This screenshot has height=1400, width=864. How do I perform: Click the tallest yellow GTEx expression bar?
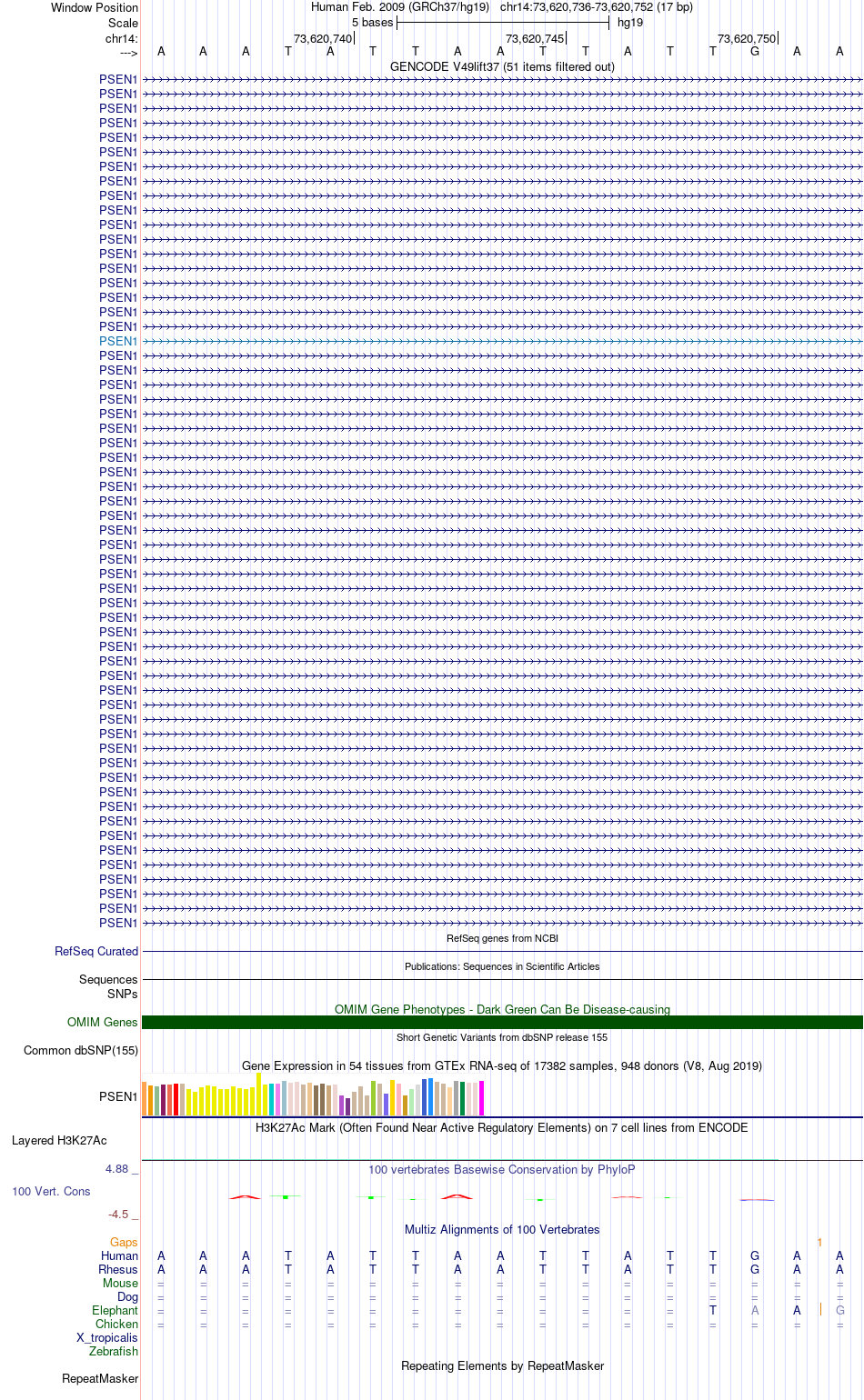(259, 1094)
